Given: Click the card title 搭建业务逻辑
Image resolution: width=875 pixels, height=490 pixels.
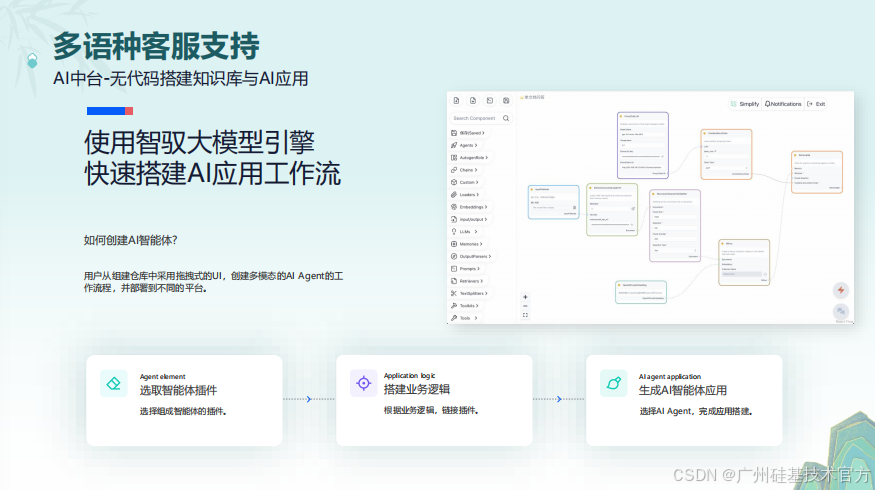Looking at the screenshot, I should [x=416, y=389].
